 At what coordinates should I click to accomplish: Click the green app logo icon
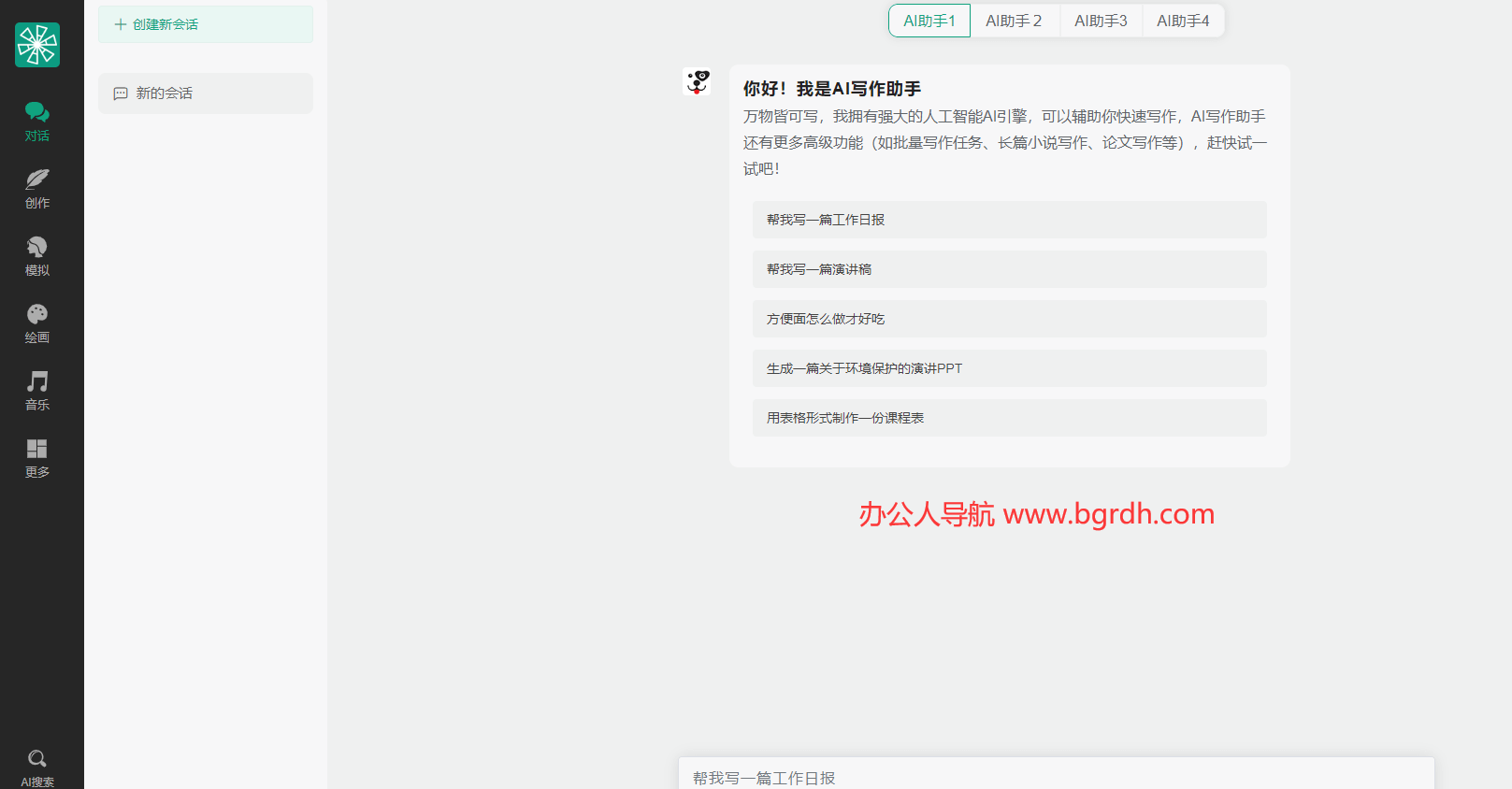click(x=37, y=45)
